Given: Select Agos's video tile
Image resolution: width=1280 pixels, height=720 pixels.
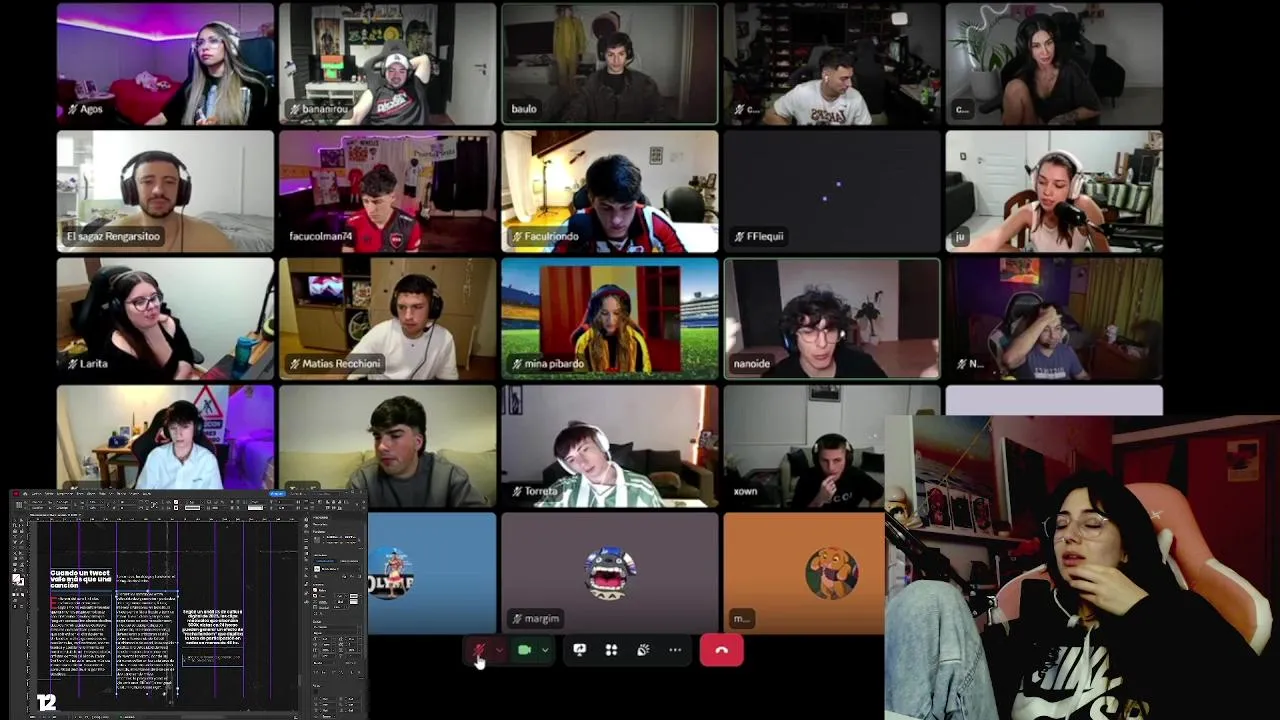Looking at the screenshot, I should pyautogui.click(x=165, y=64).
